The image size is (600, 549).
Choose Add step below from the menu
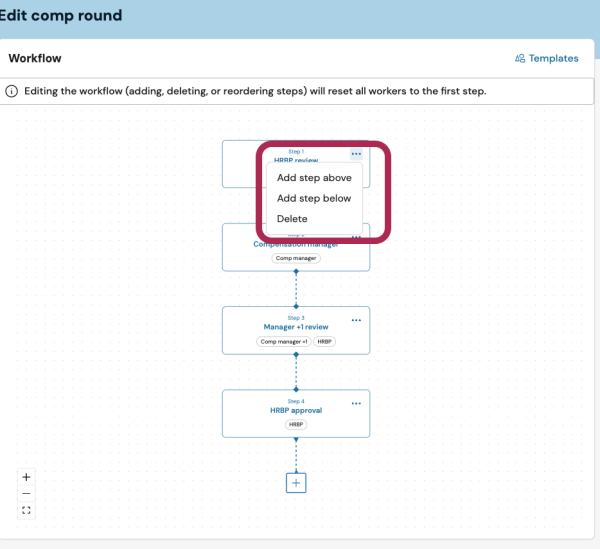tap(314, 198)
